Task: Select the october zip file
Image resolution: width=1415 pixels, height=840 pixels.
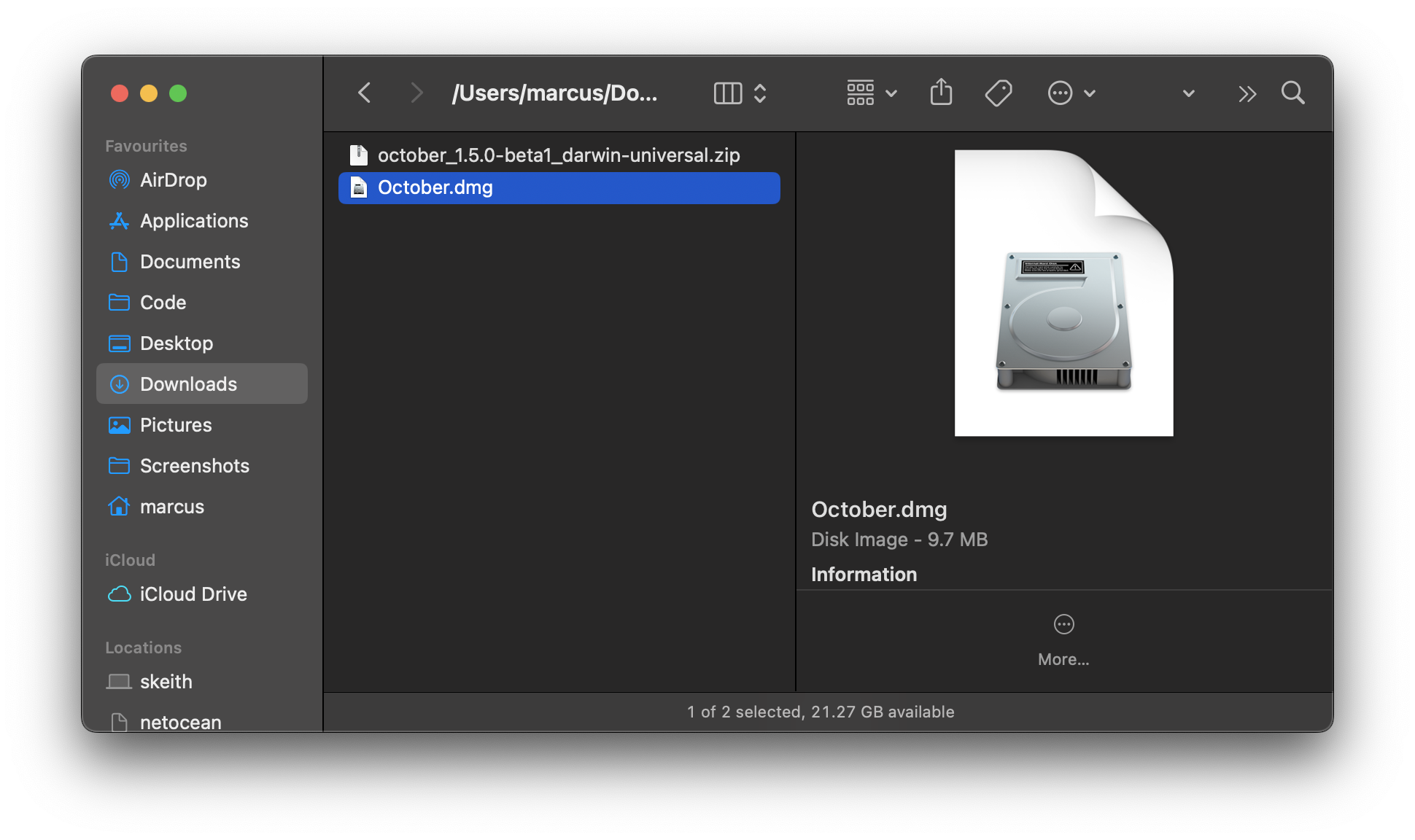Action: click(x=558, y=155)
